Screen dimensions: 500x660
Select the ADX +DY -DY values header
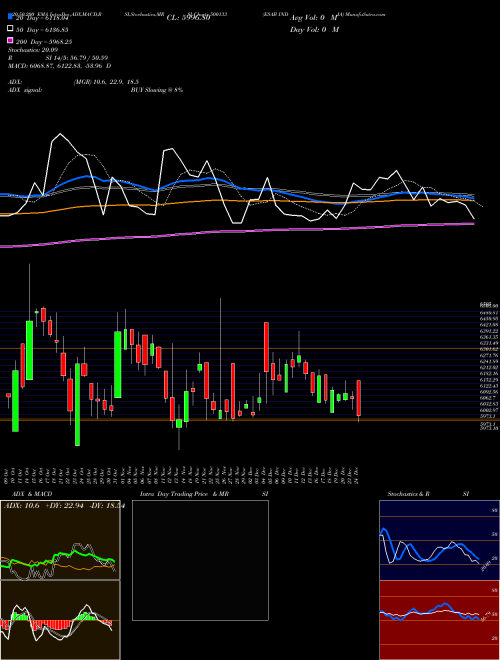click(64, 506)
